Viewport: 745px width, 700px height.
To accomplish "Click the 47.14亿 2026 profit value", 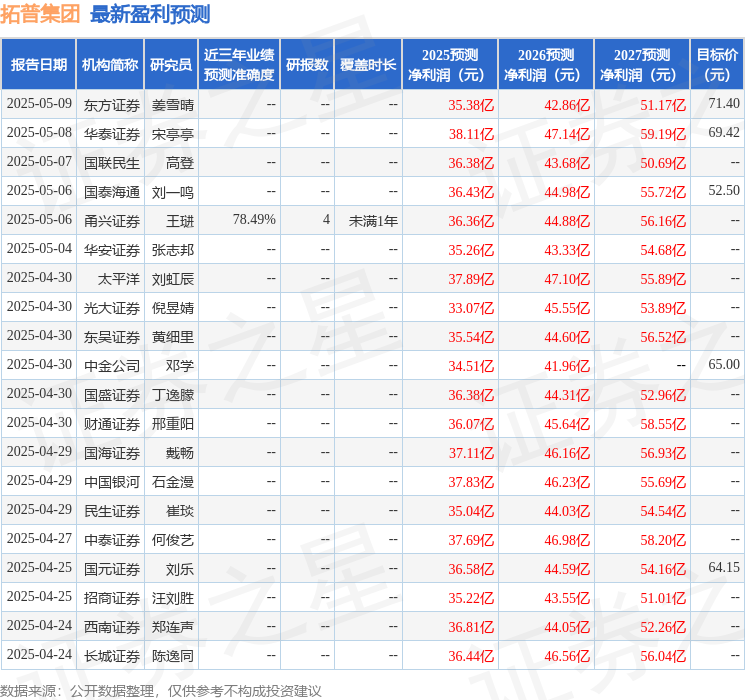I will tap(567, 134).
